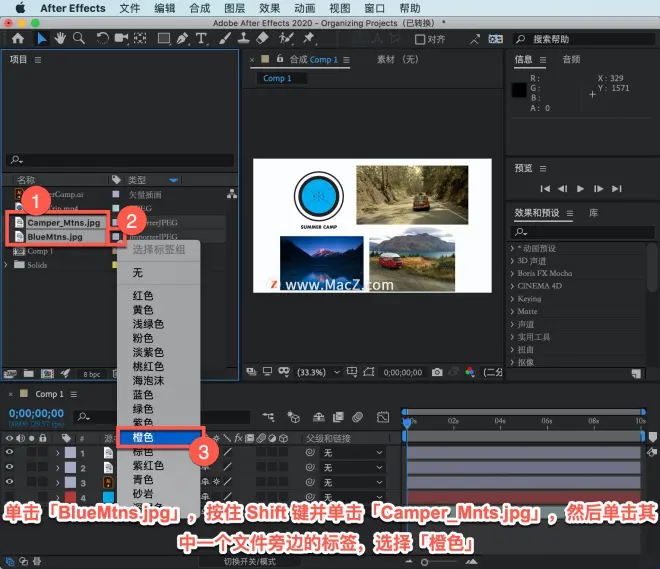Viewport: 660px width, 569px height.
Task: Click the motion blur enable icon in timeline
Action: [357, 417]
